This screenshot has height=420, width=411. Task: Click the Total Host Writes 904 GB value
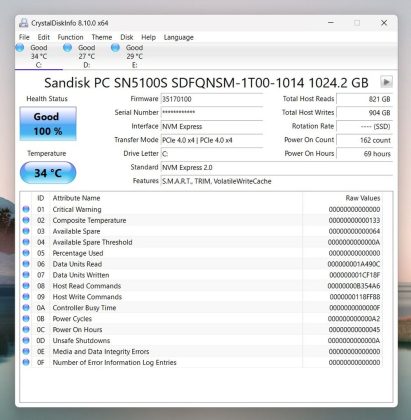pyautogui.click(x=364, y=113)
